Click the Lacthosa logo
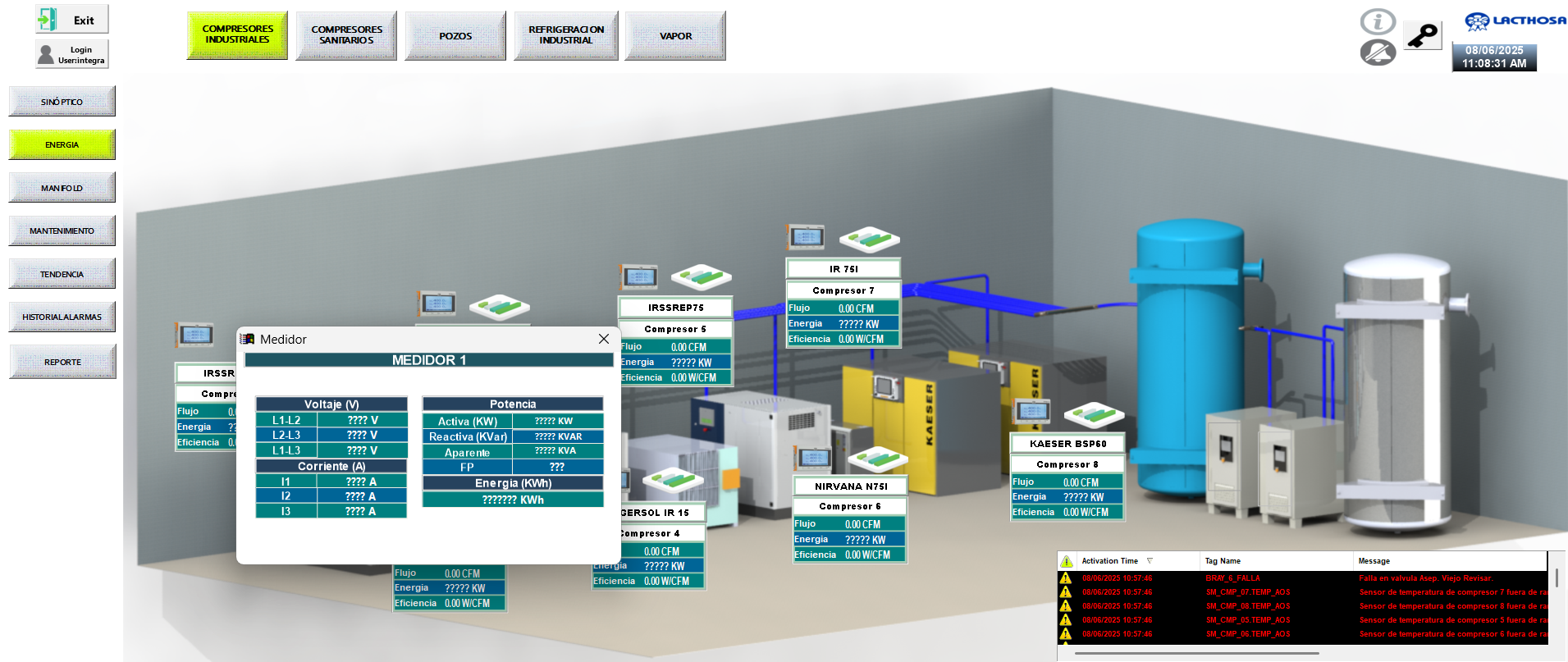The width and height of the screenshot is (1568, 662). (x=1515, y=21)
